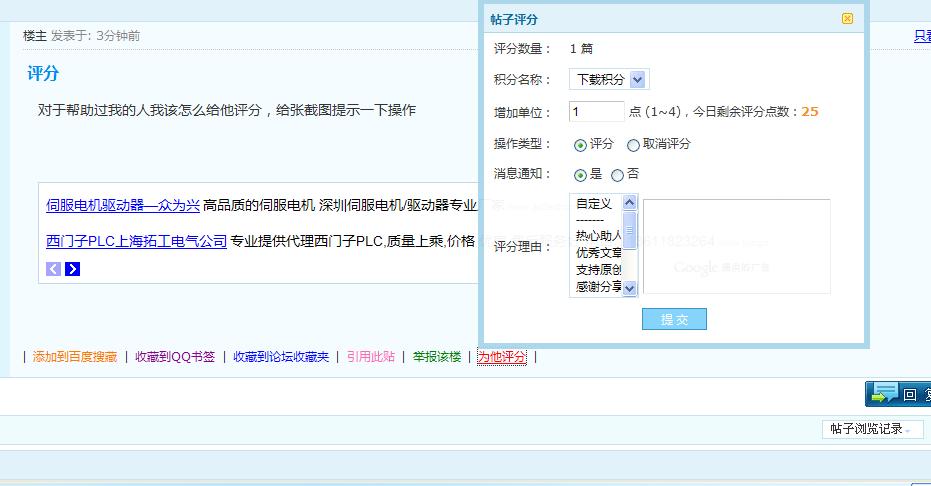Click the rating points input field
The image size is (931, 486).
pyautogui.click(x=595, y=112)
